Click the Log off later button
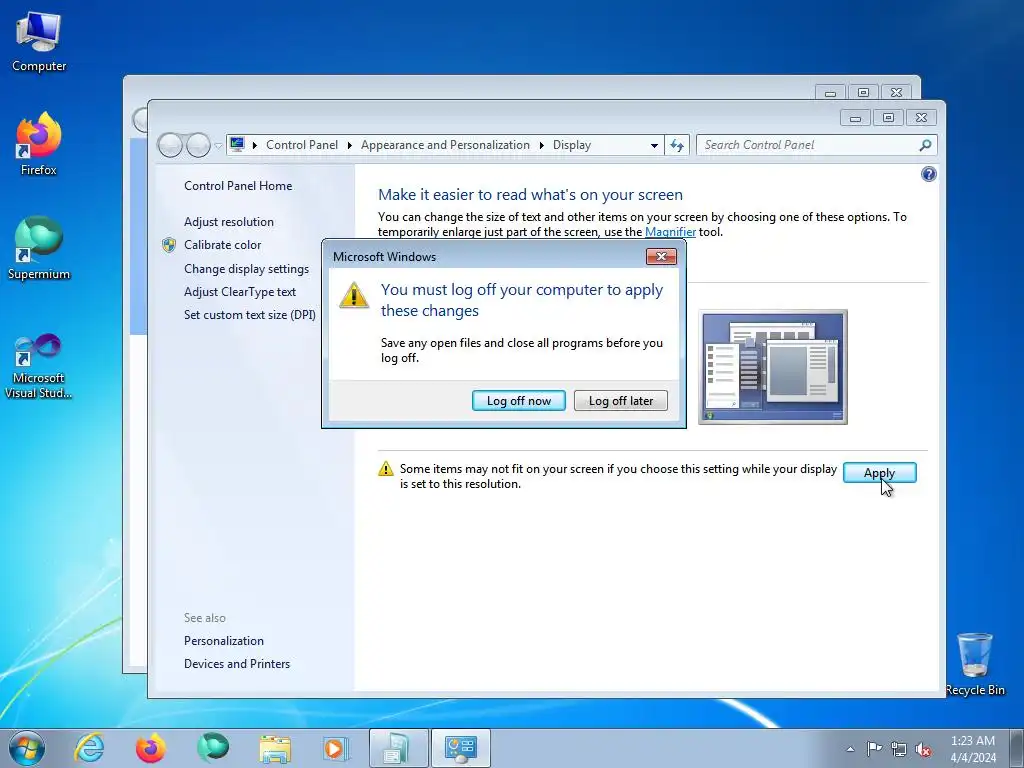The height and width of the screenshot is (768, 1024). click(x=620, y=400)
